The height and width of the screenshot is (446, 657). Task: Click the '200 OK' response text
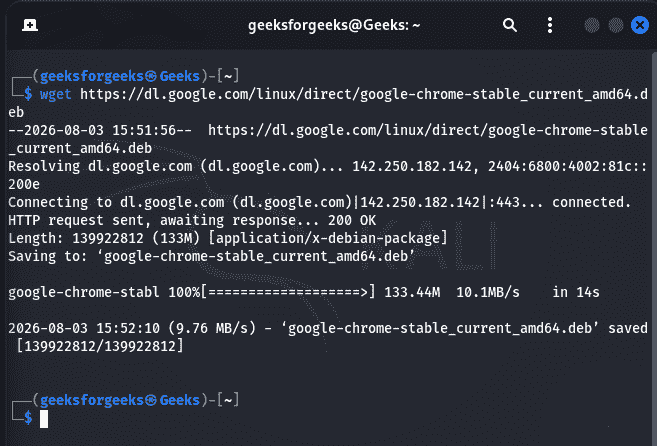[x=352, y=220]
